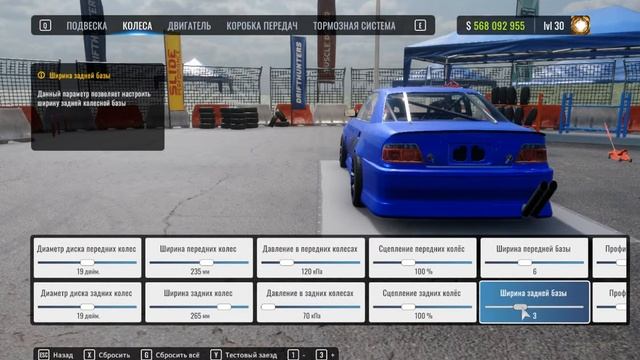Go to the Тормозная система tab
This screenshot has width=640, height=360.
(x=354, y=26)
